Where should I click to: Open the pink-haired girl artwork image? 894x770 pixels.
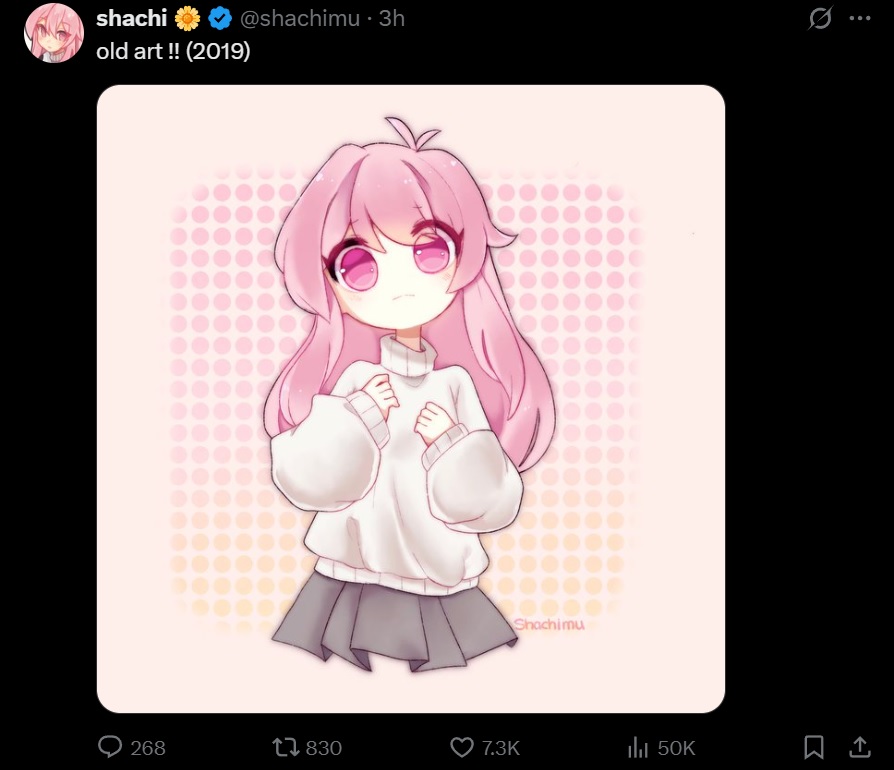pyautogui.click(x=411, y=398)
